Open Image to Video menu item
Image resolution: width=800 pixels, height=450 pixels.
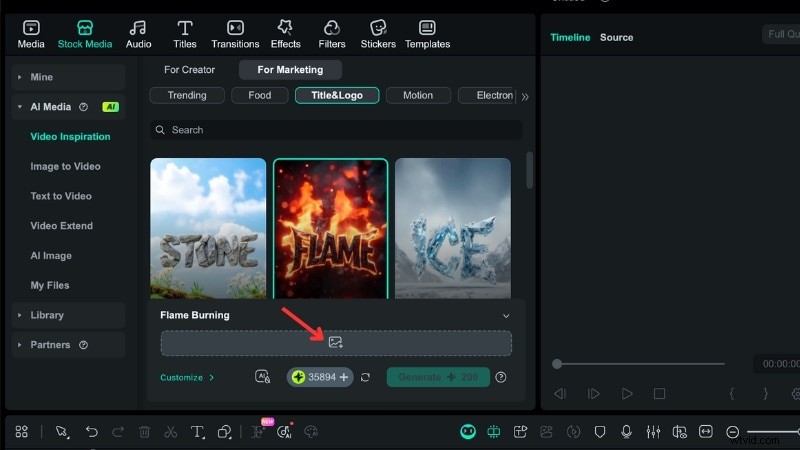pyautogui.click(x=65, y=167)
